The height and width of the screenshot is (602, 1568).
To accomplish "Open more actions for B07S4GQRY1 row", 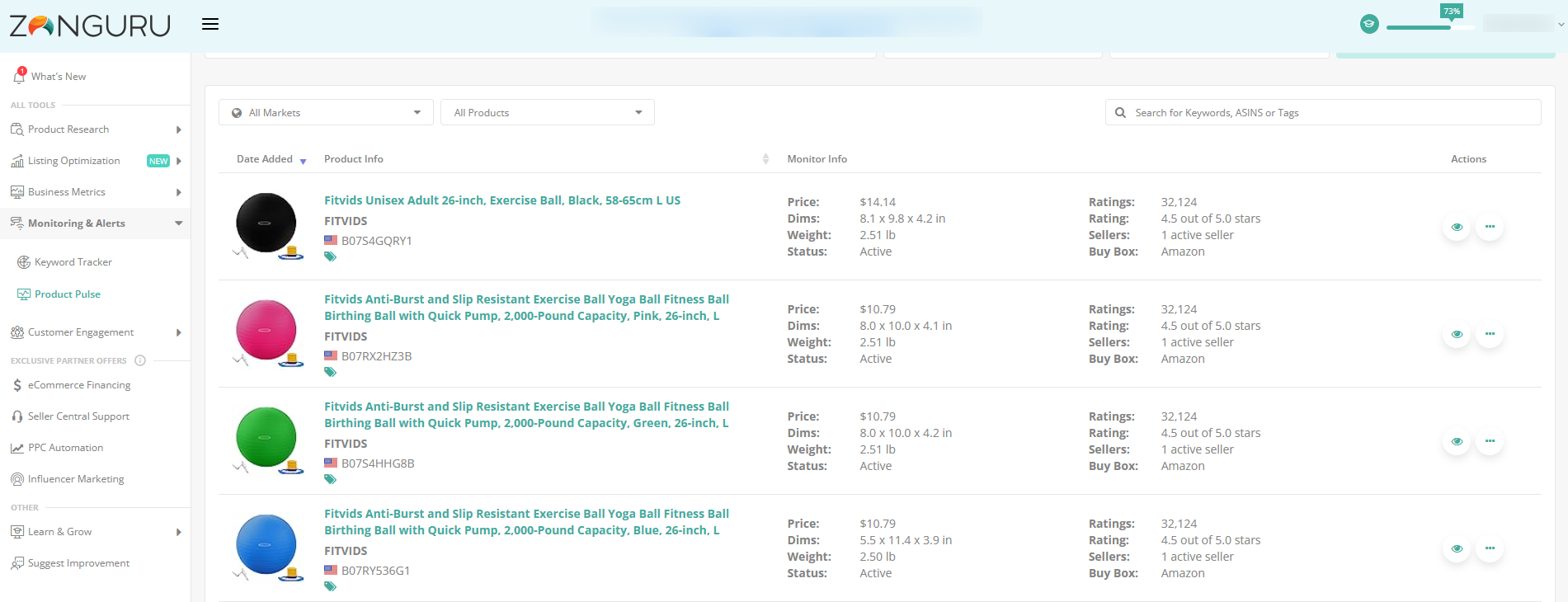I will [x=1490, y=227].
